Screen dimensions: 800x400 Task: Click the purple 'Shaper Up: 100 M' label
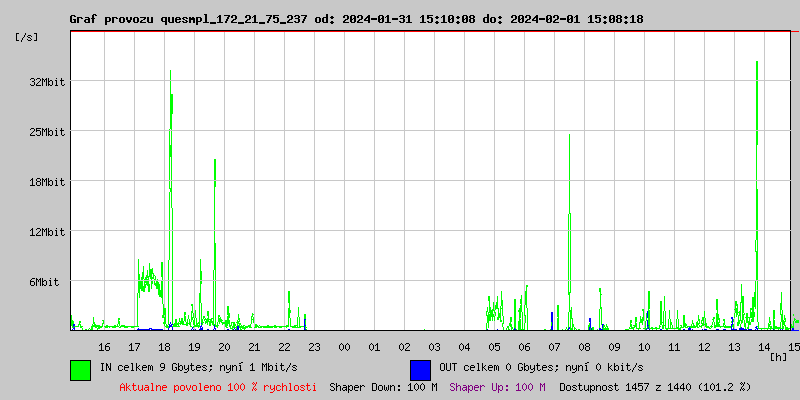497,387
